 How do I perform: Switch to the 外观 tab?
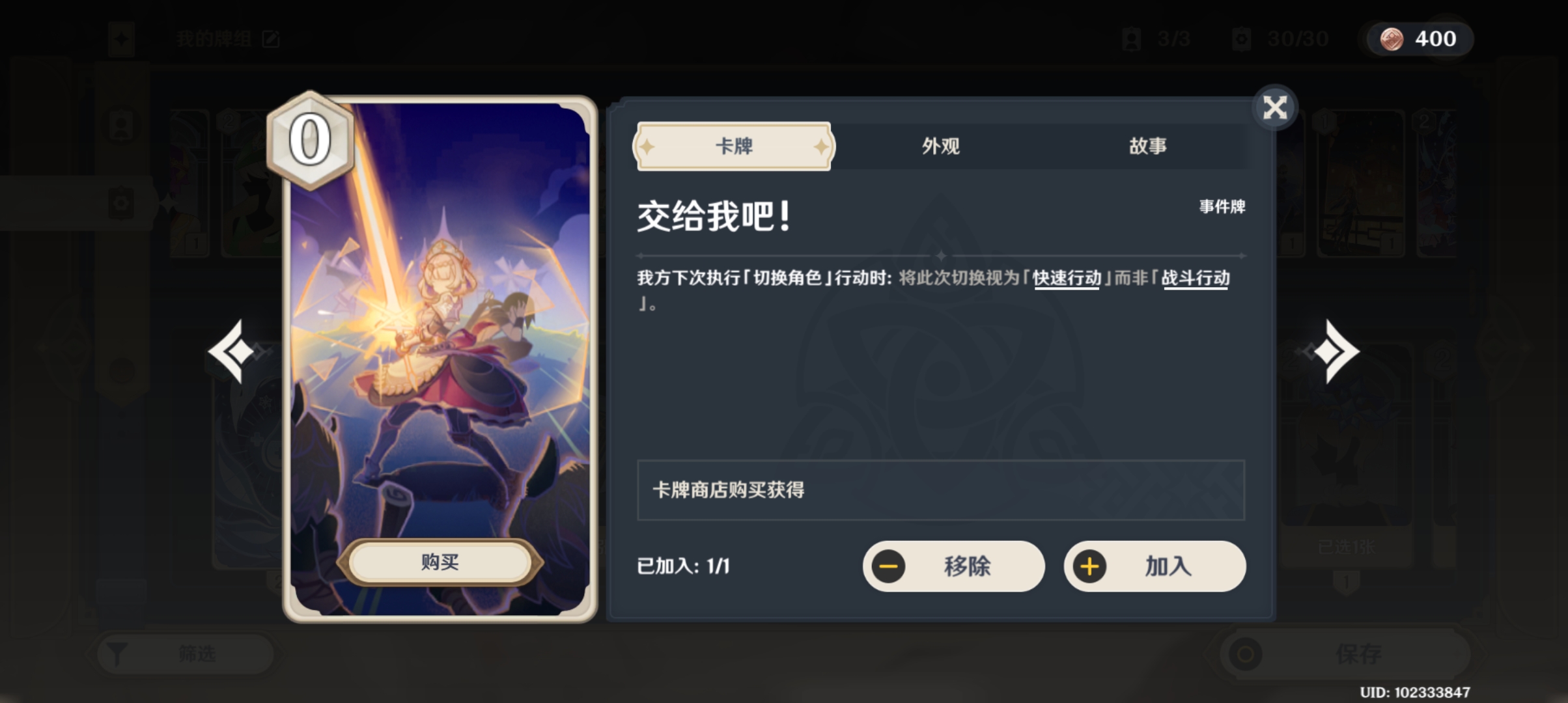(x=940, y=146)
